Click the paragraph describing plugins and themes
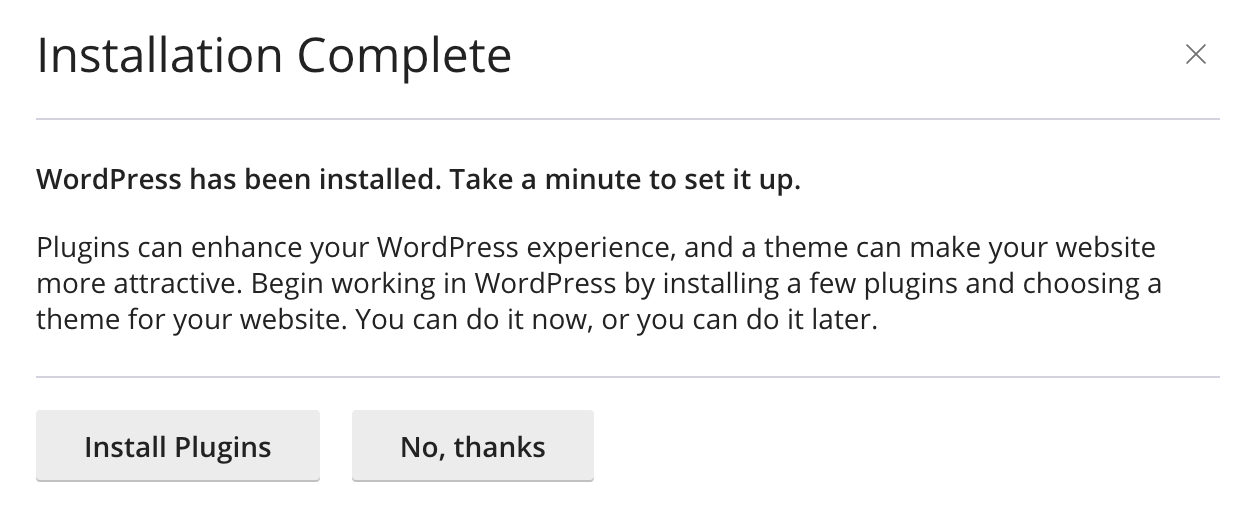Screen dimensions: 1252x514 [598, 284]
